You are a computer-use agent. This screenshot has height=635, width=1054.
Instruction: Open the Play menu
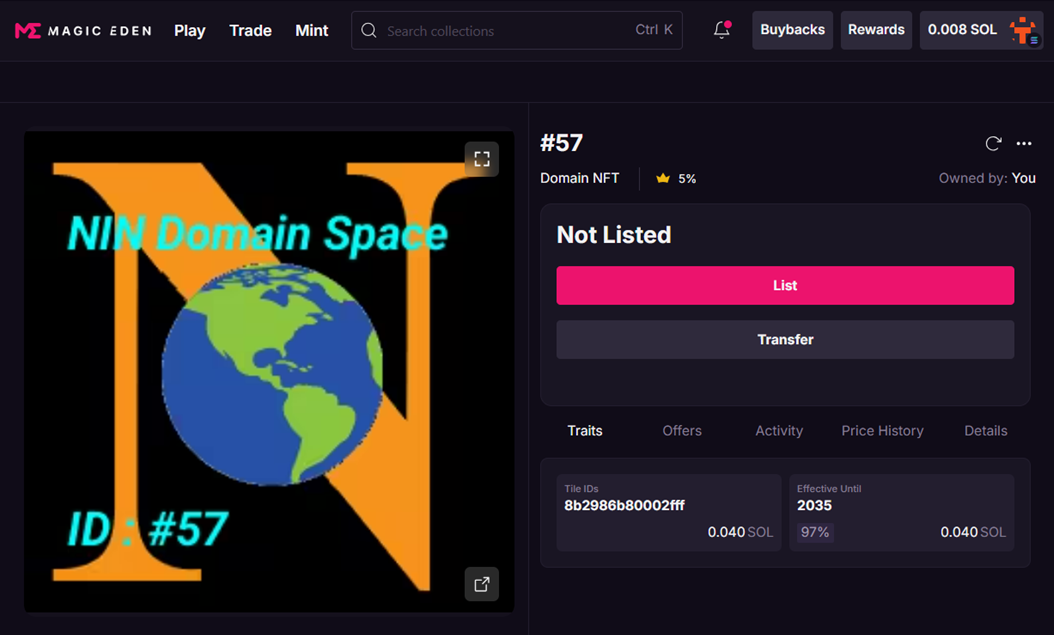[x=189, y=31]
